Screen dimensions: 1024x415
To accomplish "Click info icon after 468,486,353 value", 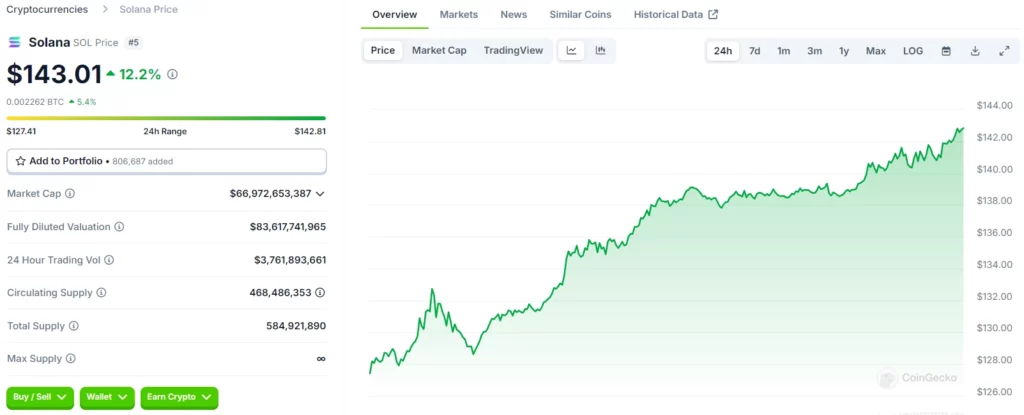I will [x=320, y=293].
